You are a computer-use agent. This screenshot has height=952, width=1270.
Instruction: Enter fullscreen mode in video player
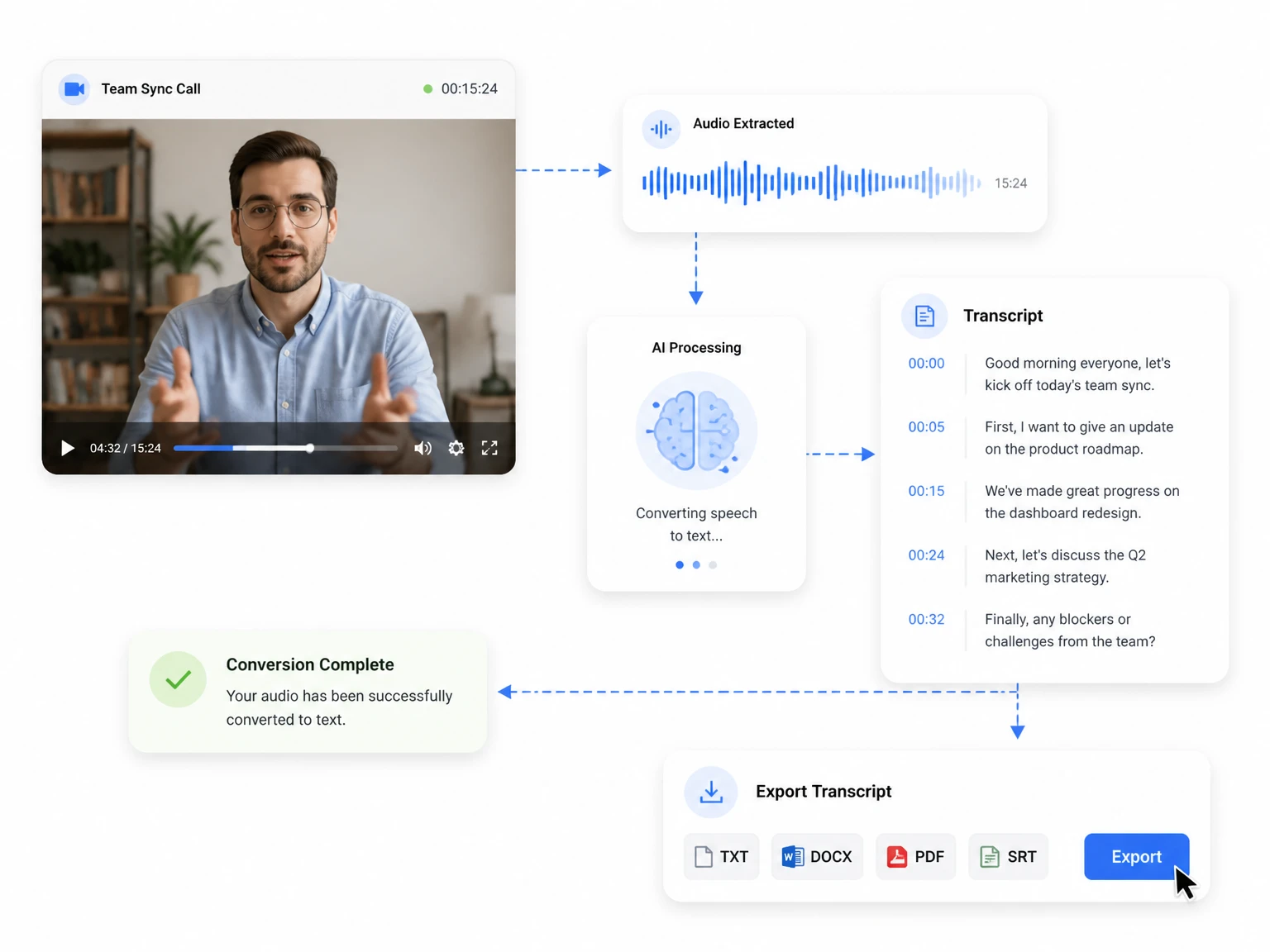489,448
